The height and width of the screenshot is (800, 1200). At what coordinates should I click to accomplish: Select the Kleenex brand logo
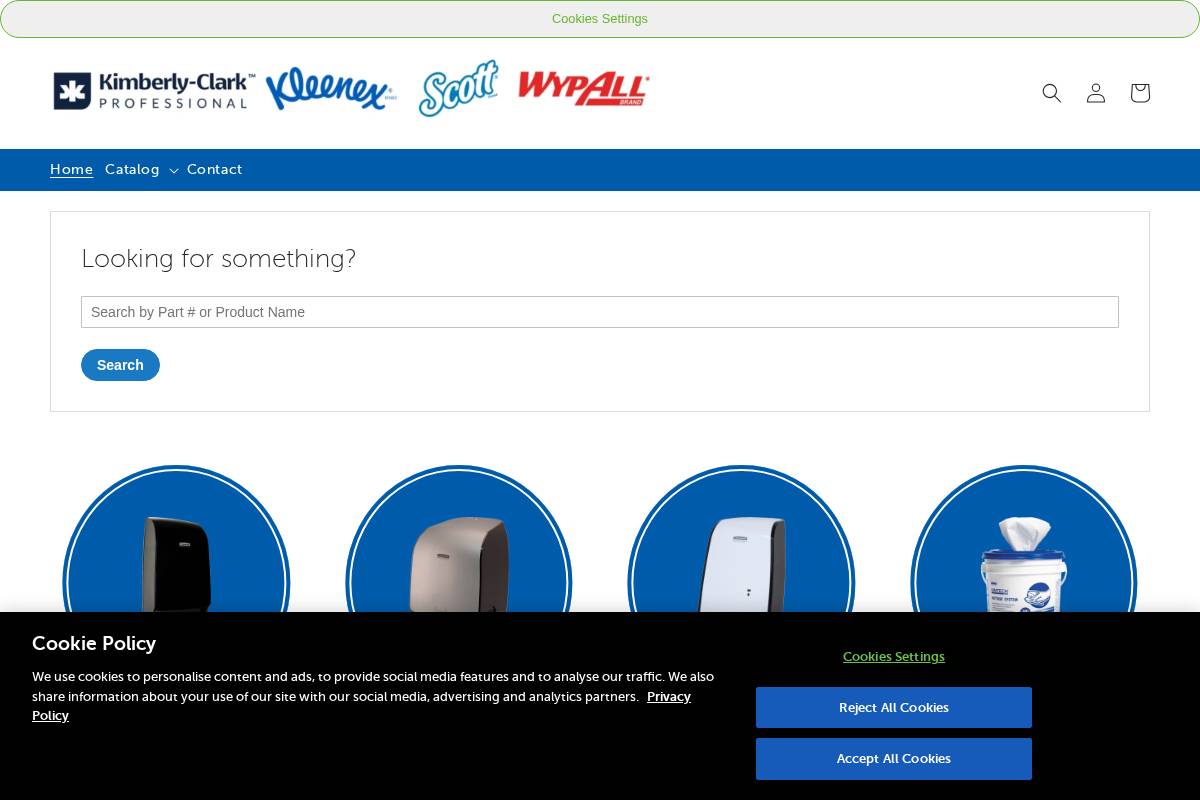click(x=331, y=89)
